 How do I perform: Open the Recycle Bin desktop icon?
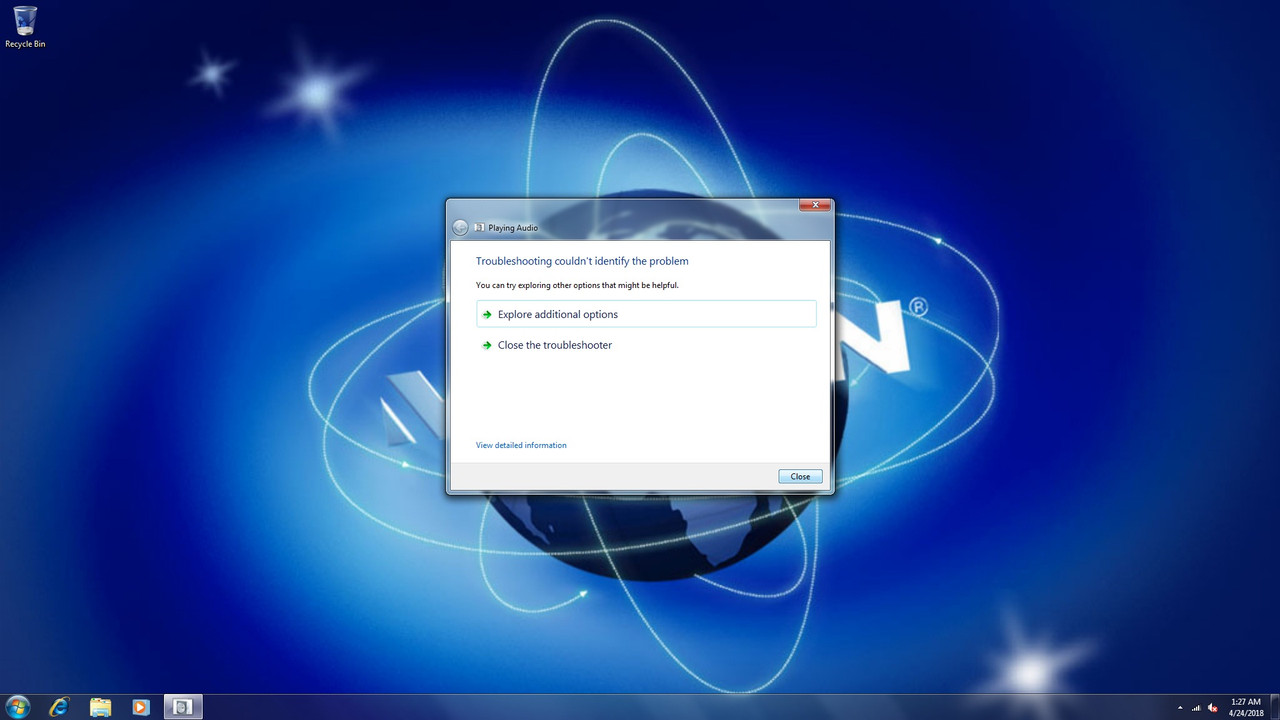[x=25, y=27]
